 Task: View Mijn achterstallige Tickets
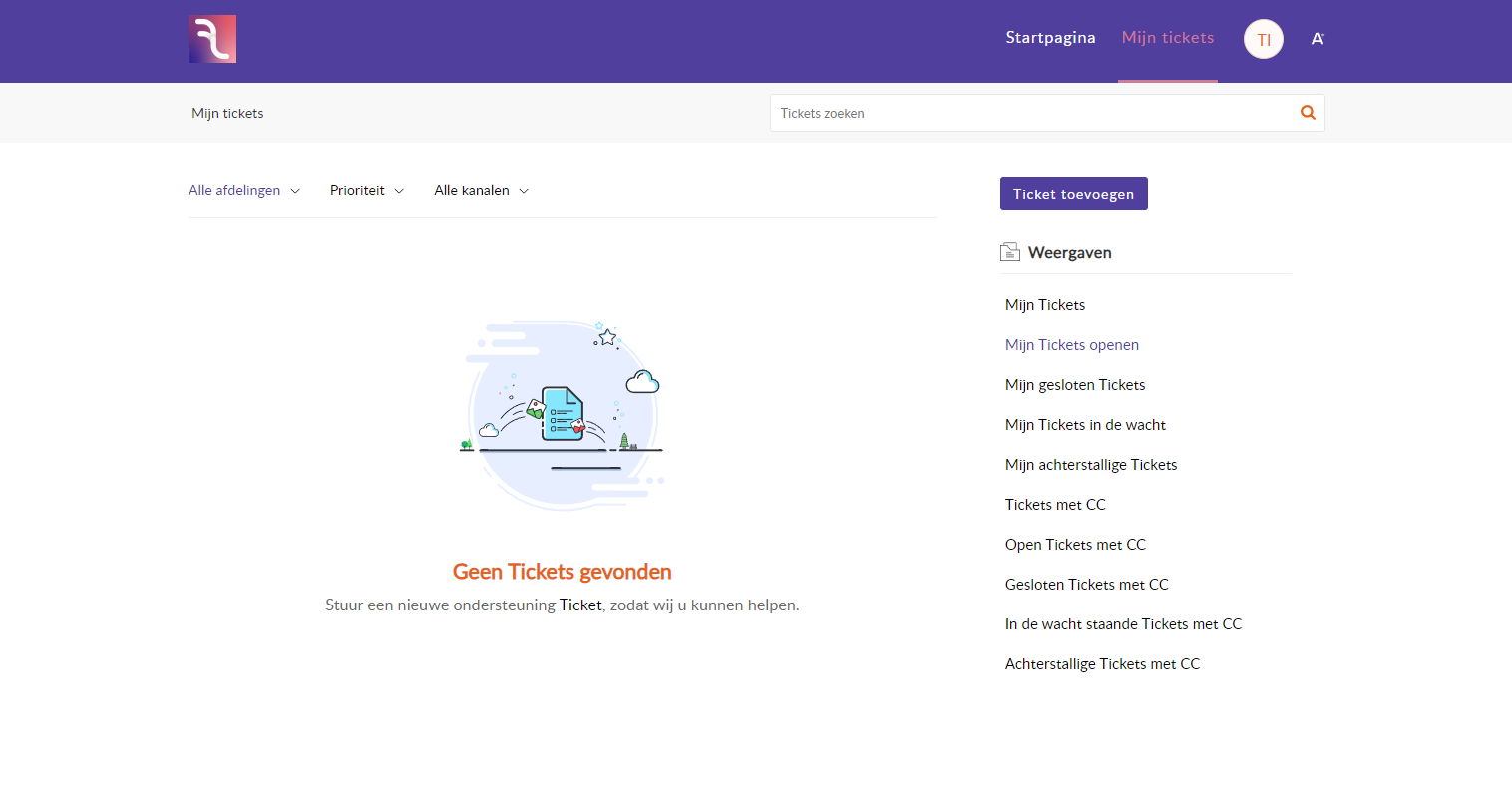tap(1091, 465)
